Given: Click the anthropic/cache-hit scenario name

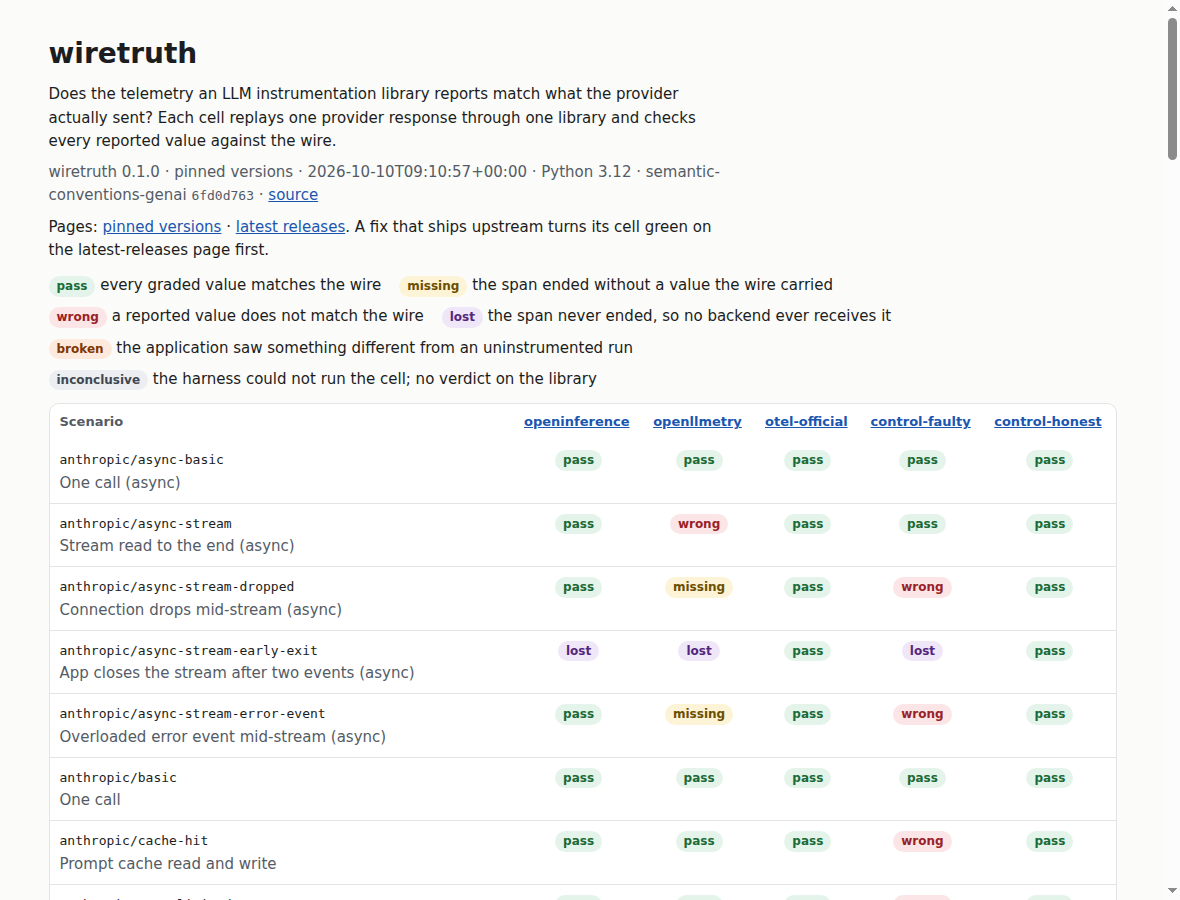Looking at the screenshot, I should [133, 841].
